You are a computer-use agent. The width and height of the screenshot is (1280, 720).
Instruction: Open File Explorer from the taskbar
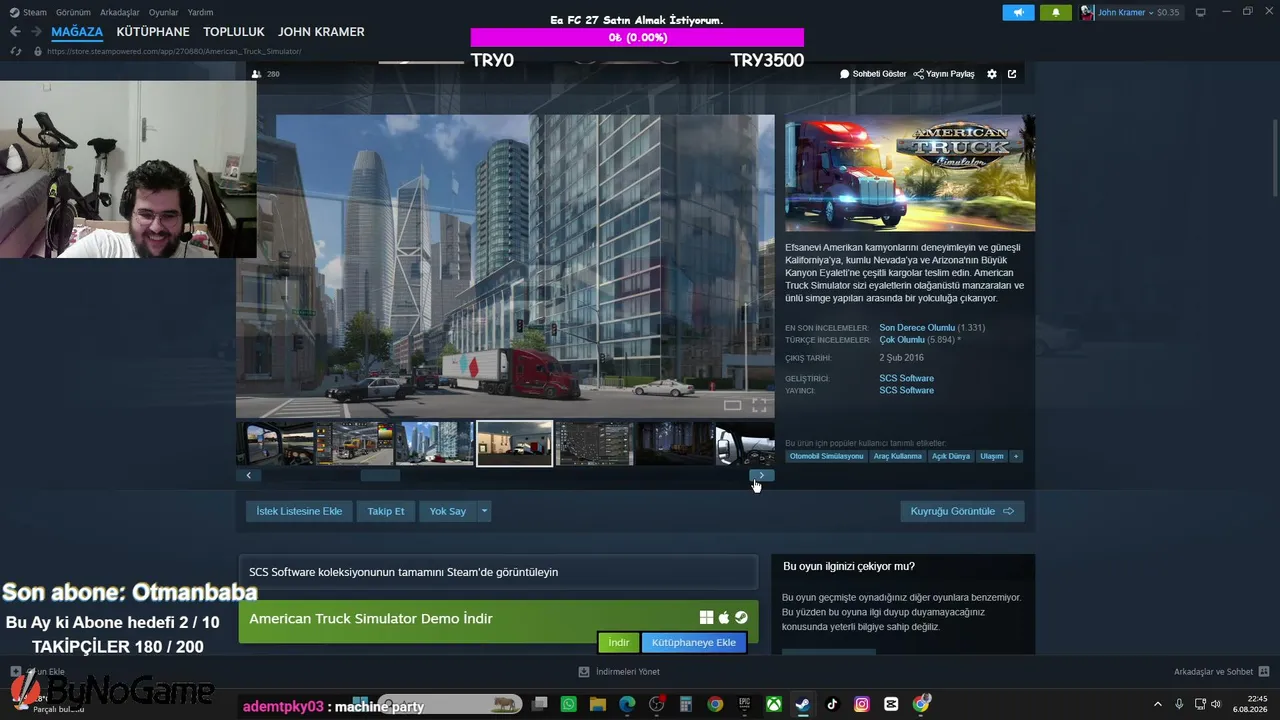[x=598, y=704]
